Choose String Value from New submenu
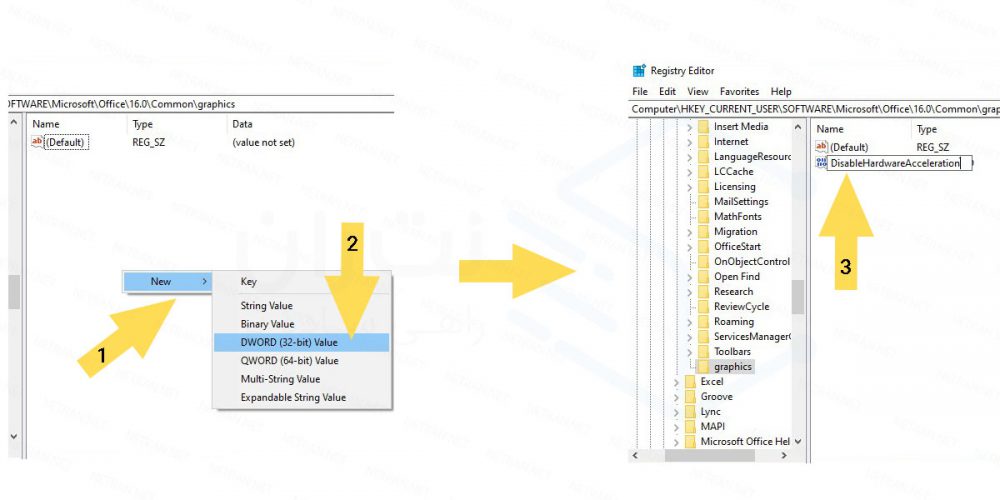Image resolution: width=1000 pixels, height=500 pixels. (x=267, y=306)
